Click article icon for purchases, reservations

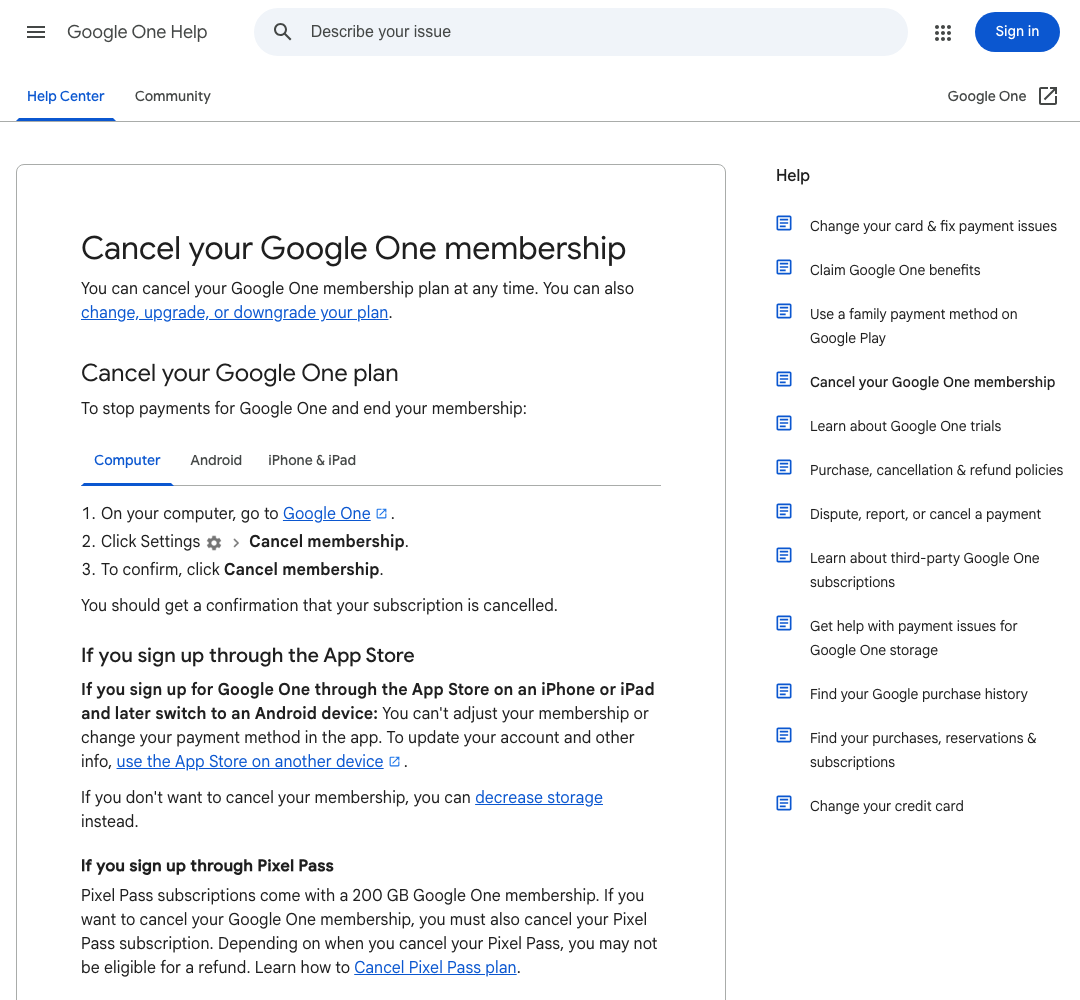tap(784, 736)
